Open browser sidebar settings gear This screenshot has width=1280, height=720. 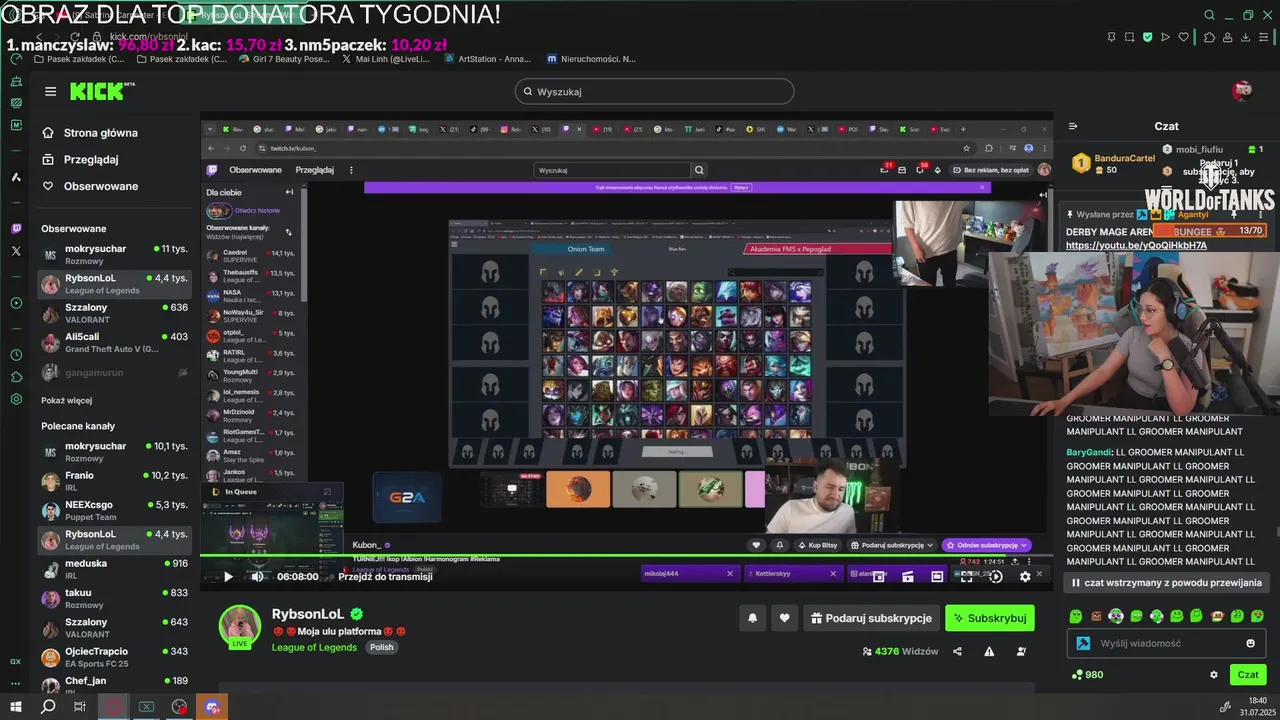pyautogui.click(x=16, y=399)
